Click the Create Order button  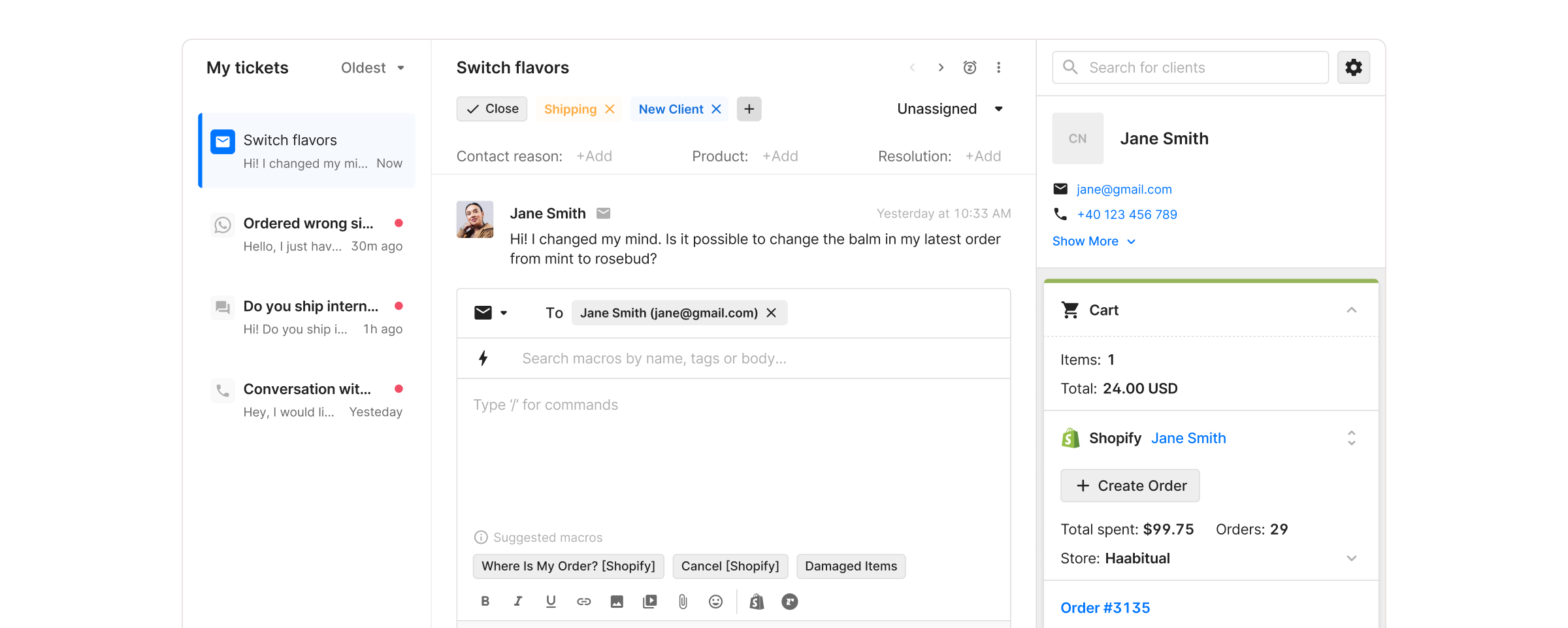click(1130, 486)
